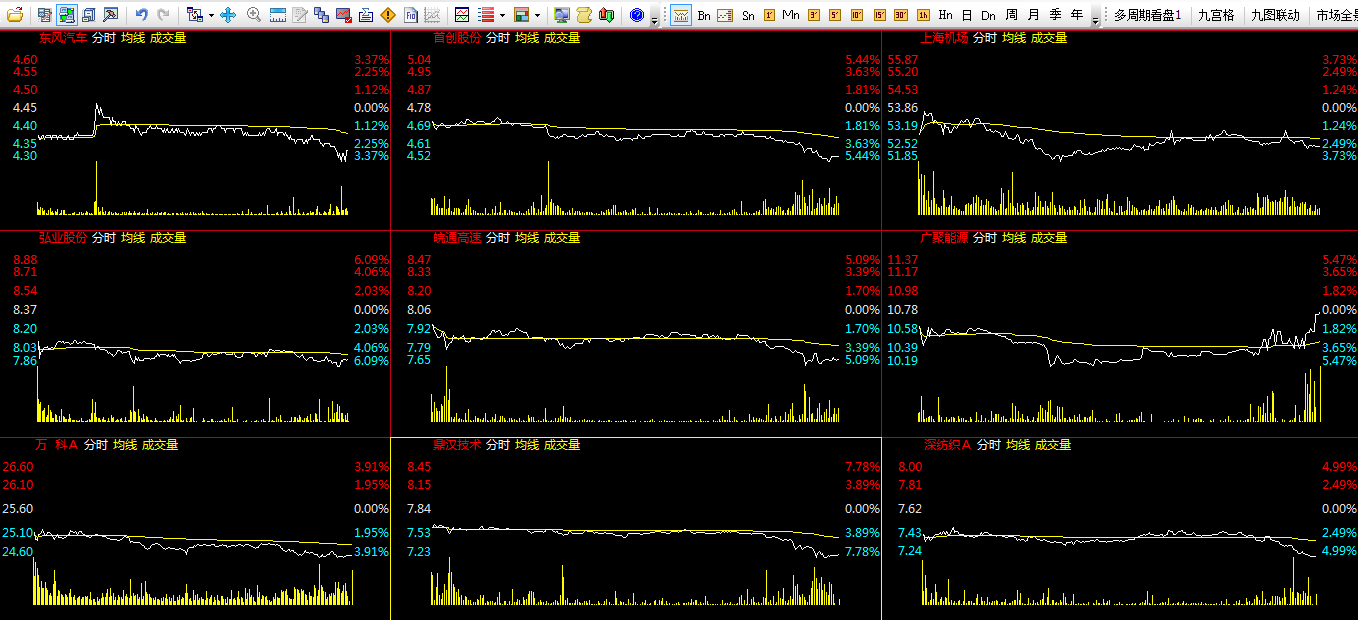1358x620 pixels.
Task: Click the yellow diamond alert icon
Action: pos(388,15)
